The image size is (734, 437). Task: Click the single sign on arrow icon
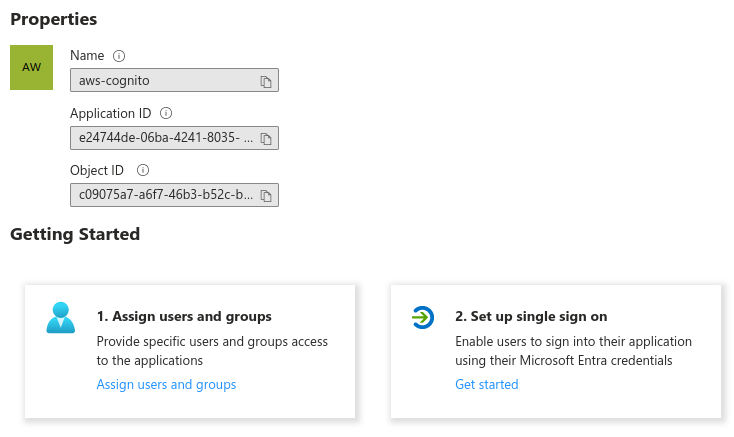point(423,317)
